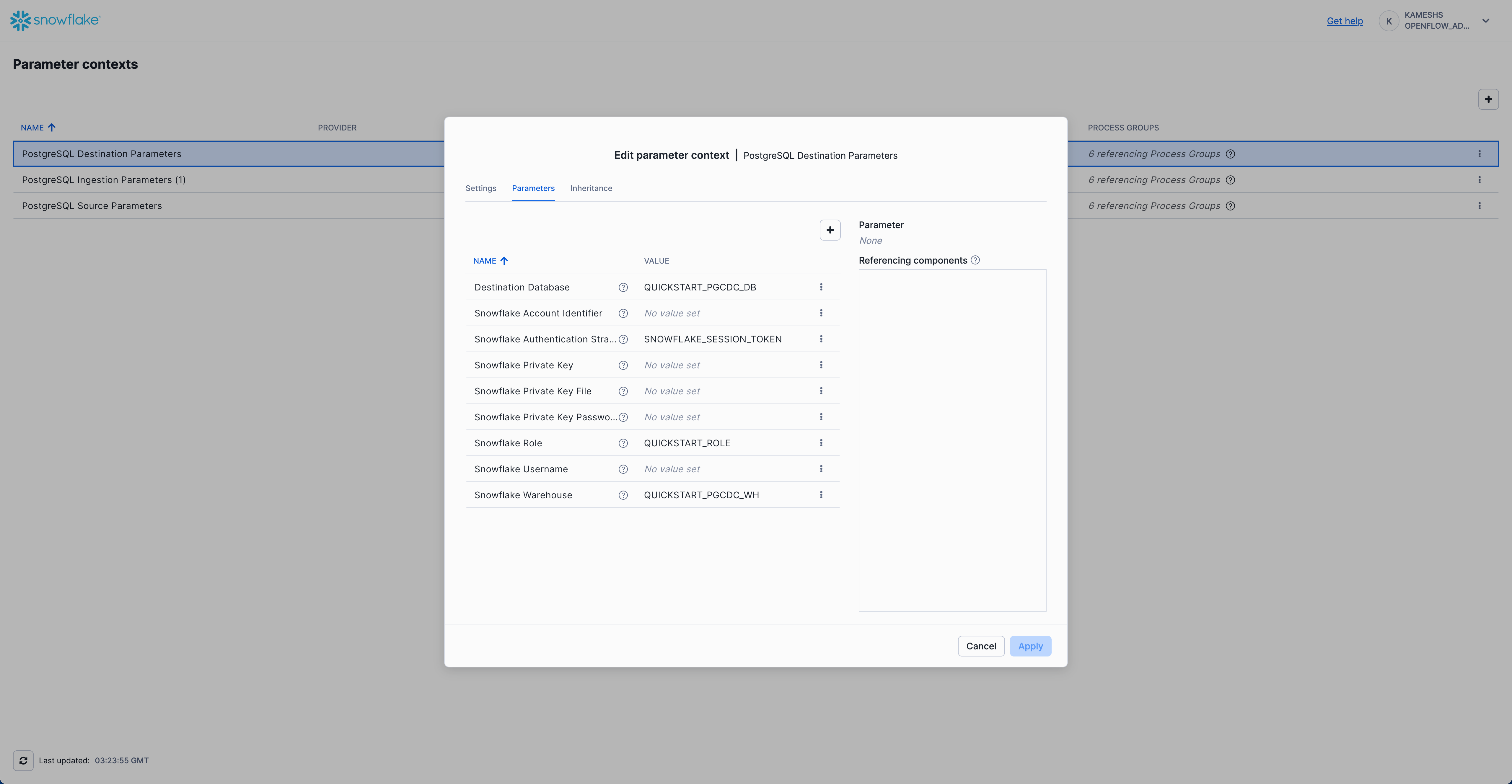
Task: Click help icon beside Snowflake Username
Action: pyautogui.click(x=623, y=469)
